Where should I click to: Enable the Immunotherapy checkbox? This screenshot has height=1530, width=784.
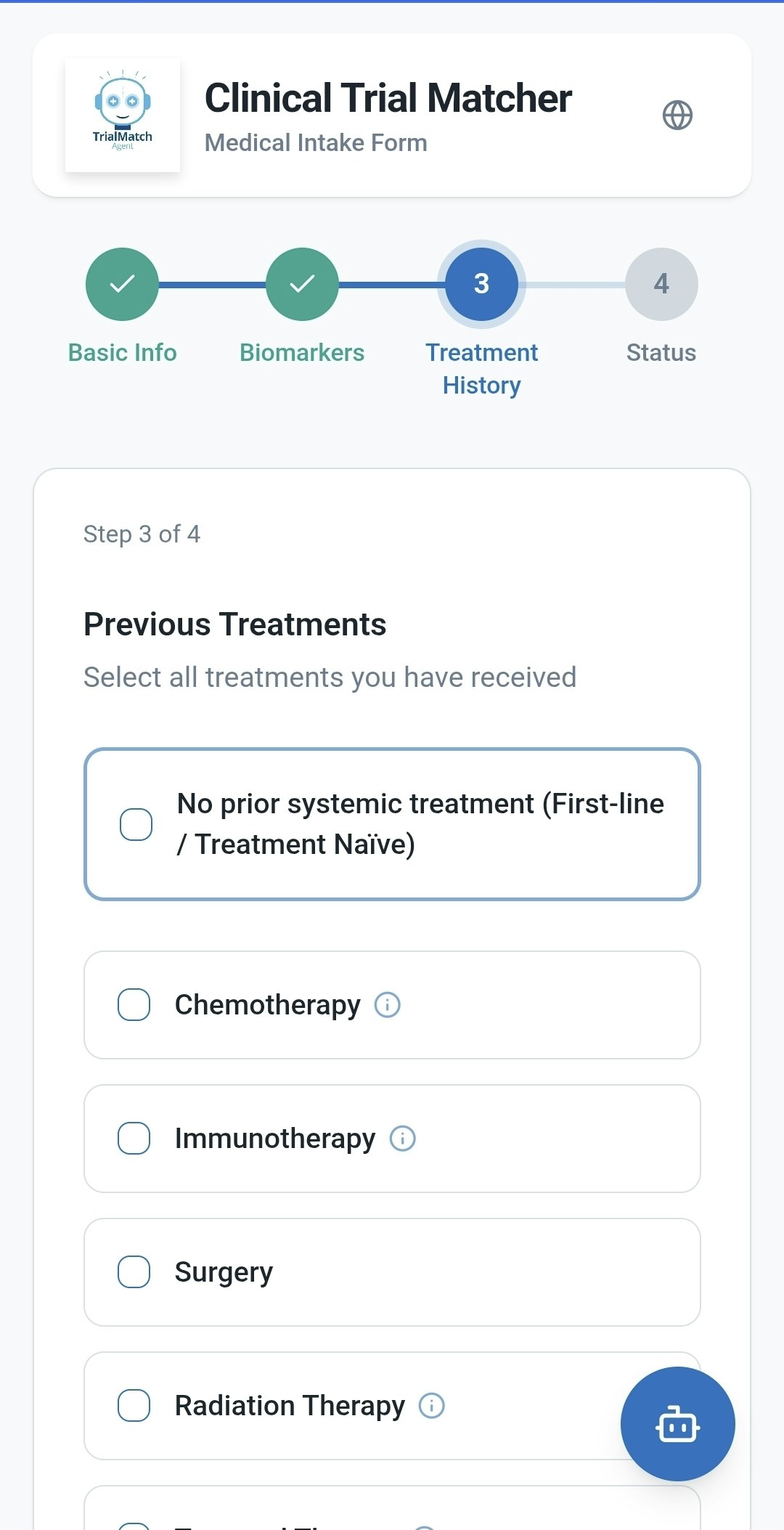tap(134, 1139)
